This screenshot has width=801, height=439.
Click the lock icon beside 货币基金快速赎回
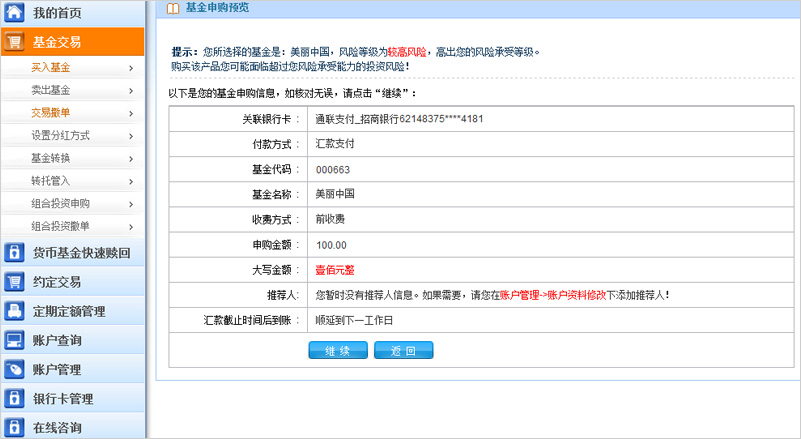[x=15, y=253]
